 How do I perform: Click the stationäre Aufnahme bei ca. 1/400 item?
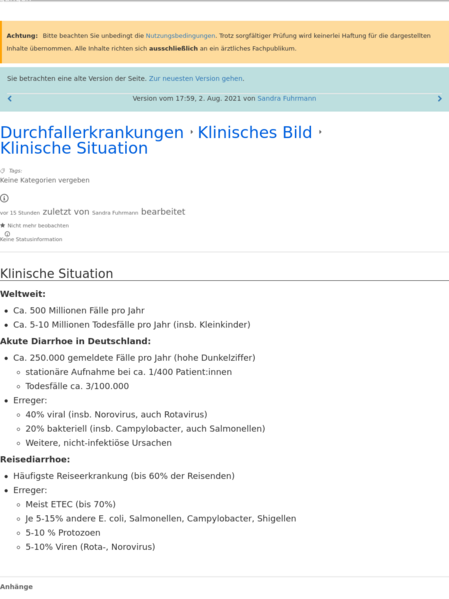click(x=128, y=372)
